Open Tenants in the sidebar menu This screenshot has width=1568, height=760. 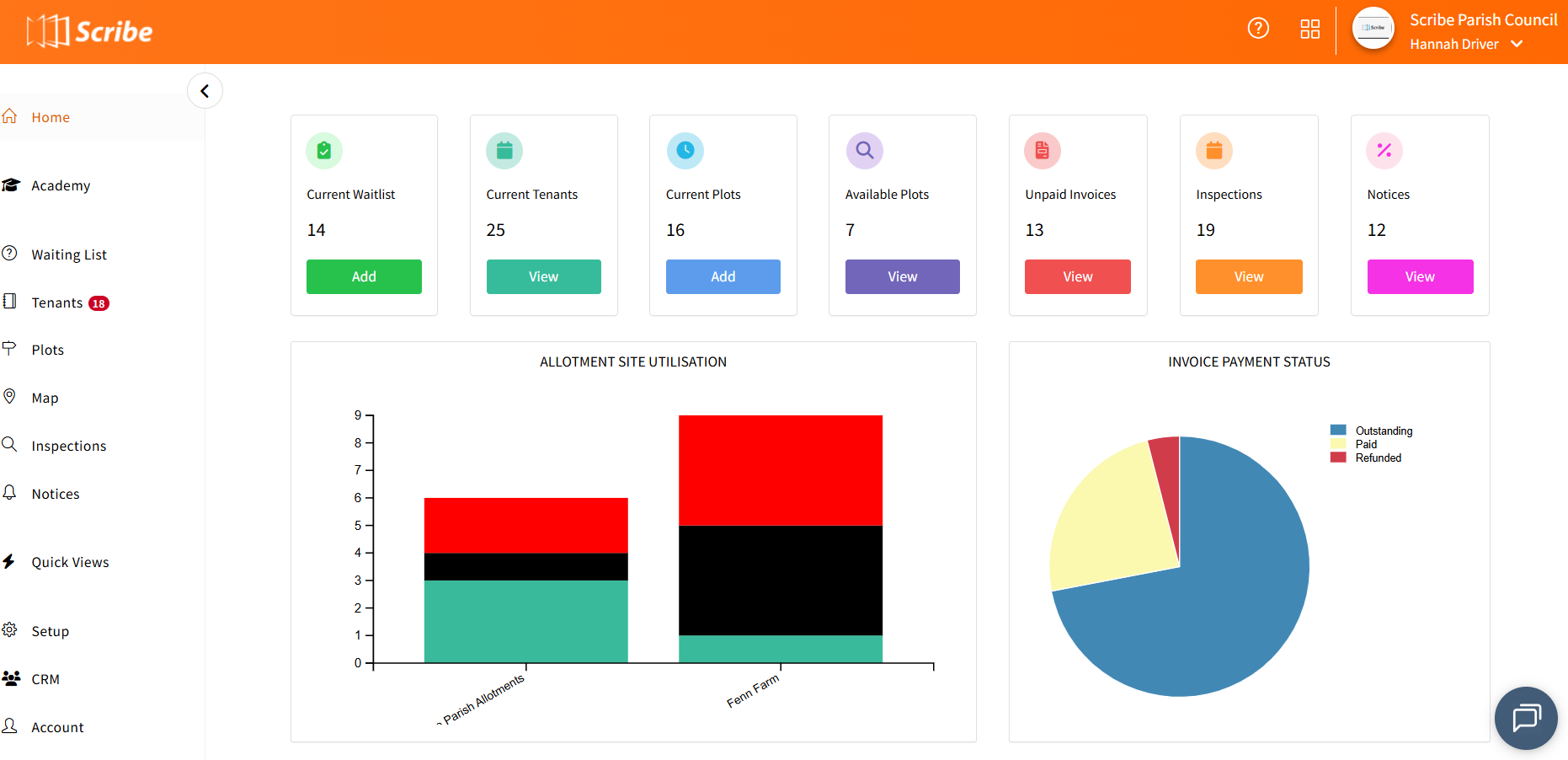pyautogui.click(x=57, y=302)
